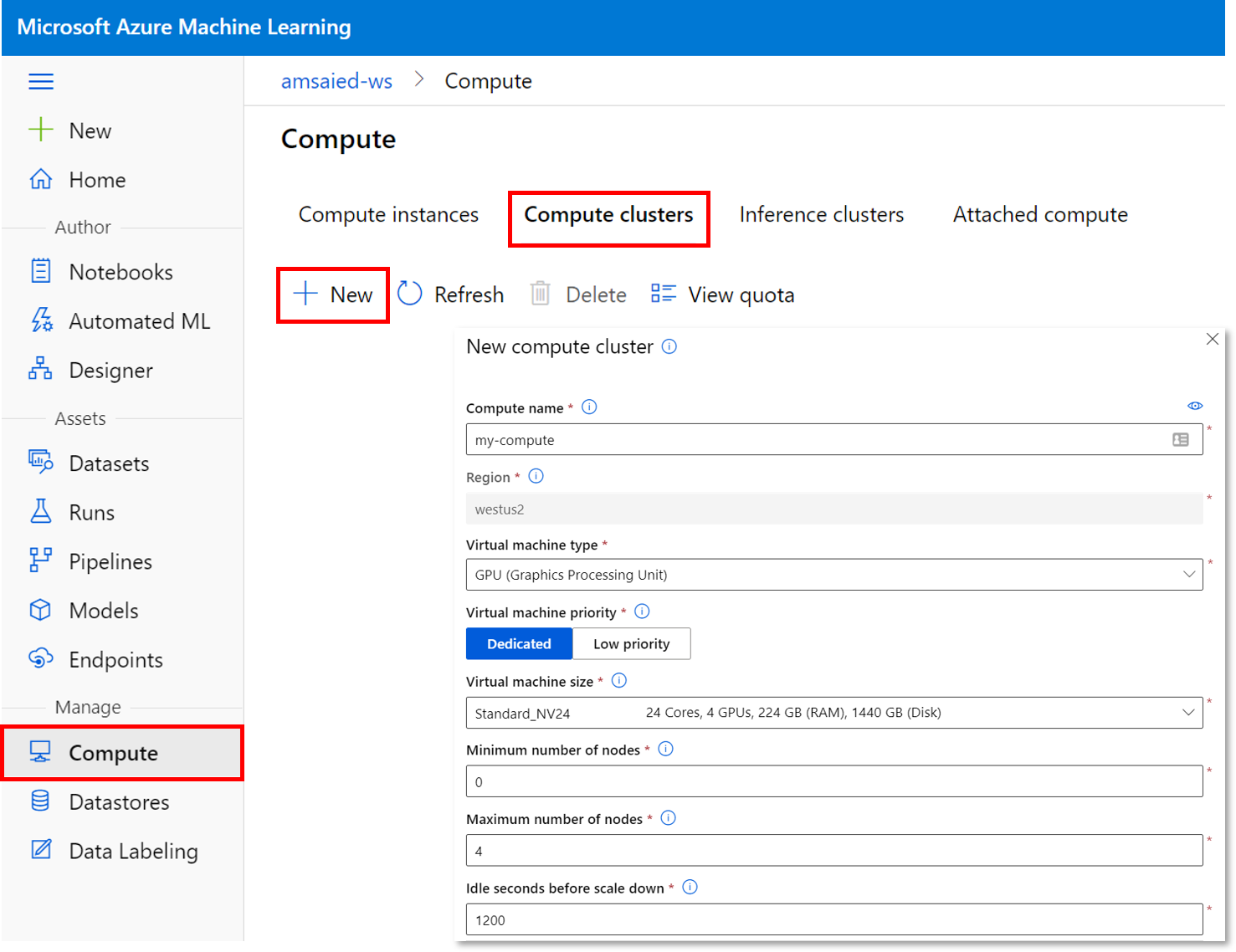Image resolution: width=1236 pixels, height=952 pixels.
Task: Open Designer via its icon
Action: pos(40,369)
